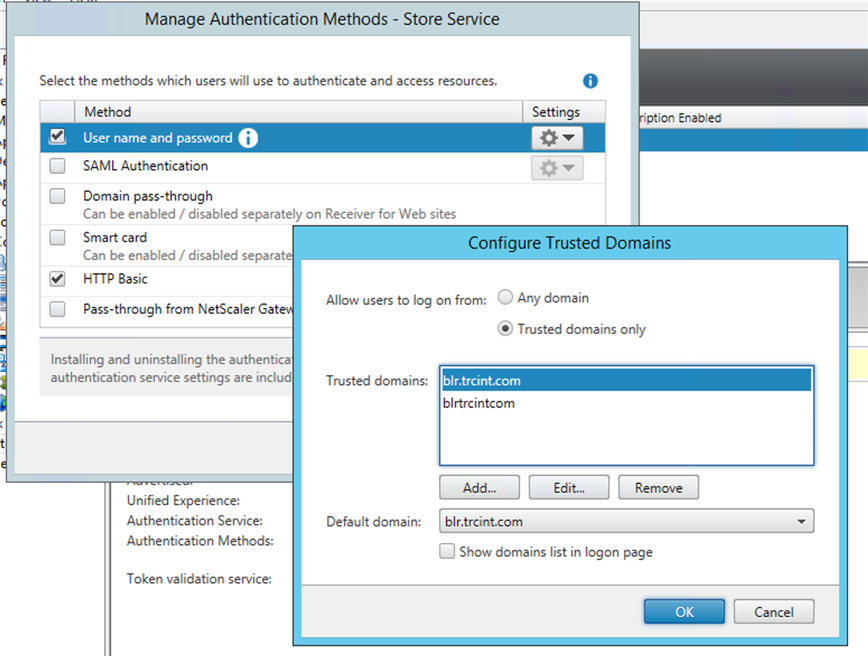The image size is (868, 656).
Task: Enable Domain pass-through checkbox
Action: 57,196
